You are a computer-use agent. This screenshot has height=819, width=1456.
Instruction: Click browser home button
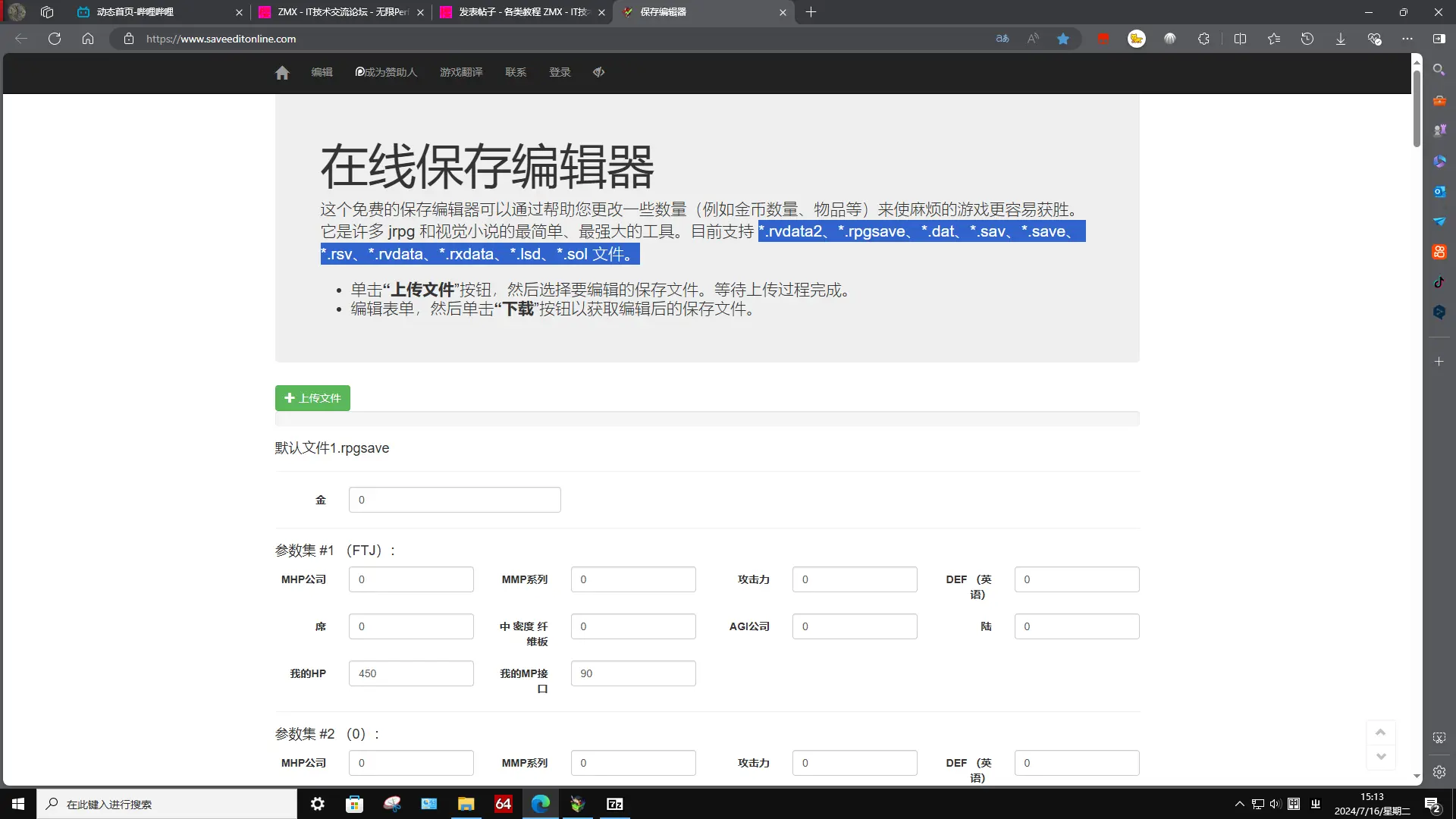point(88,39)
